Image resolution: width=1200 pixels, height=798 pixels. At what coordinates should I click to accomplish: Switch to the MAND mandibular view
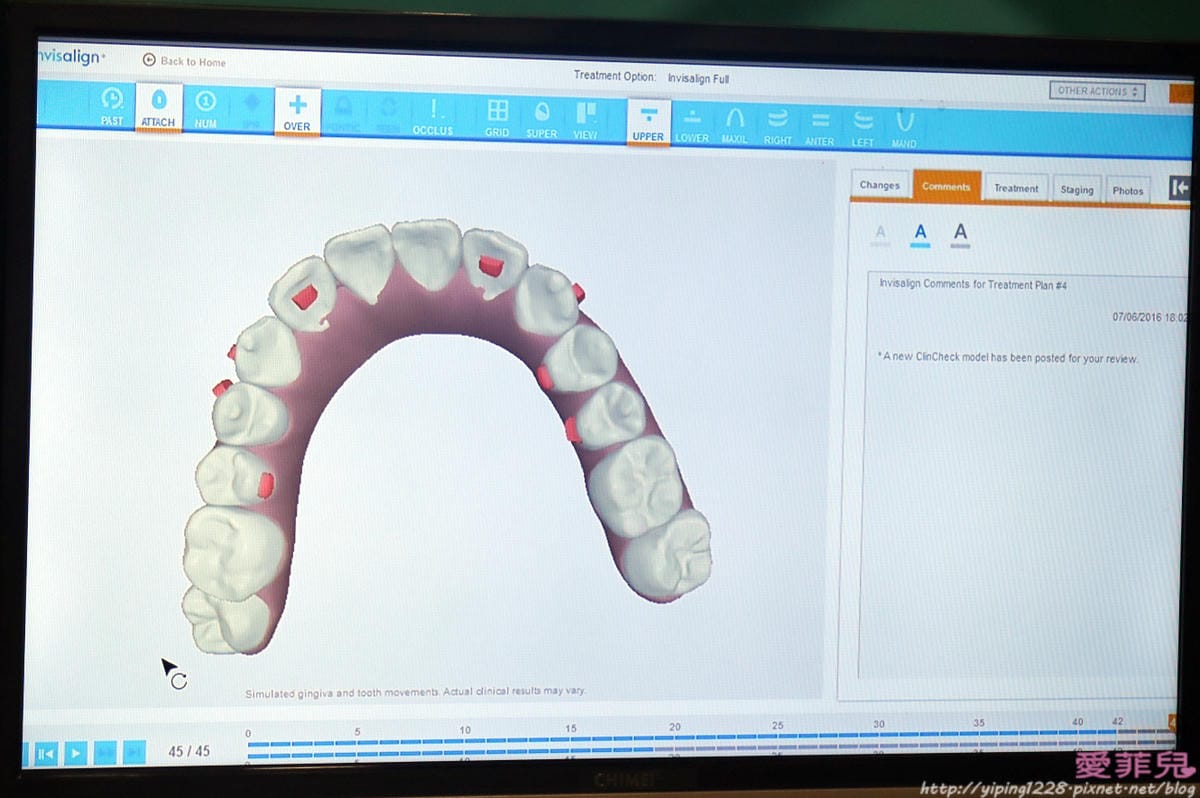click(904, 129)
